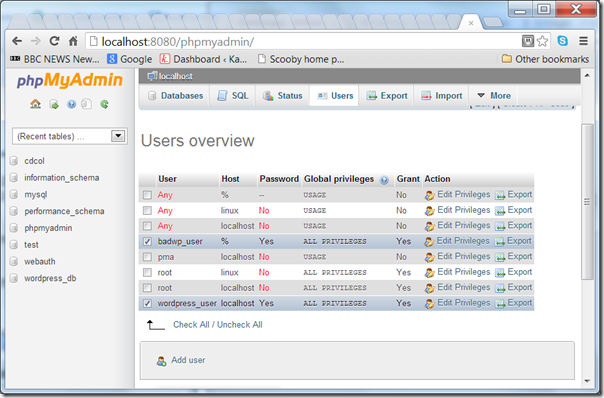Click the phpMyAdmin Home icon
The width and height of the screenshot is (604, 398).
pos(35,104)
